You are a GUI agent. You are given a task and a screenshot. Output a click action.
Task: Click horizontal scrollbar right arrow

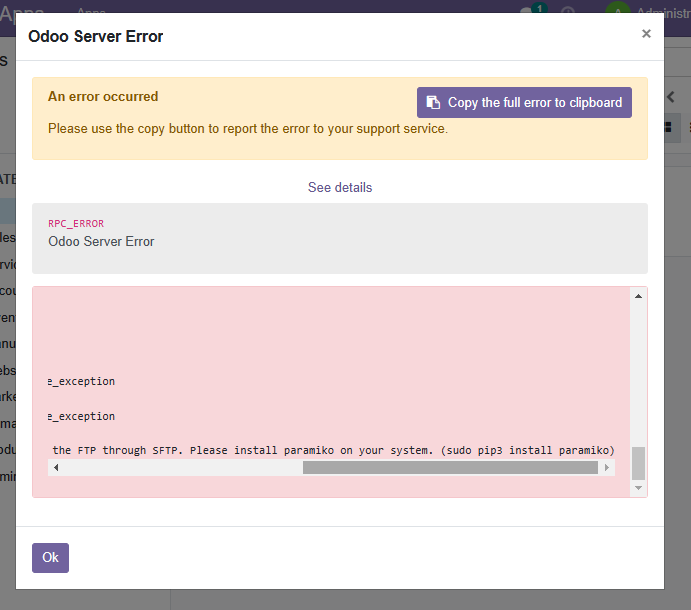tap(607, 467)
